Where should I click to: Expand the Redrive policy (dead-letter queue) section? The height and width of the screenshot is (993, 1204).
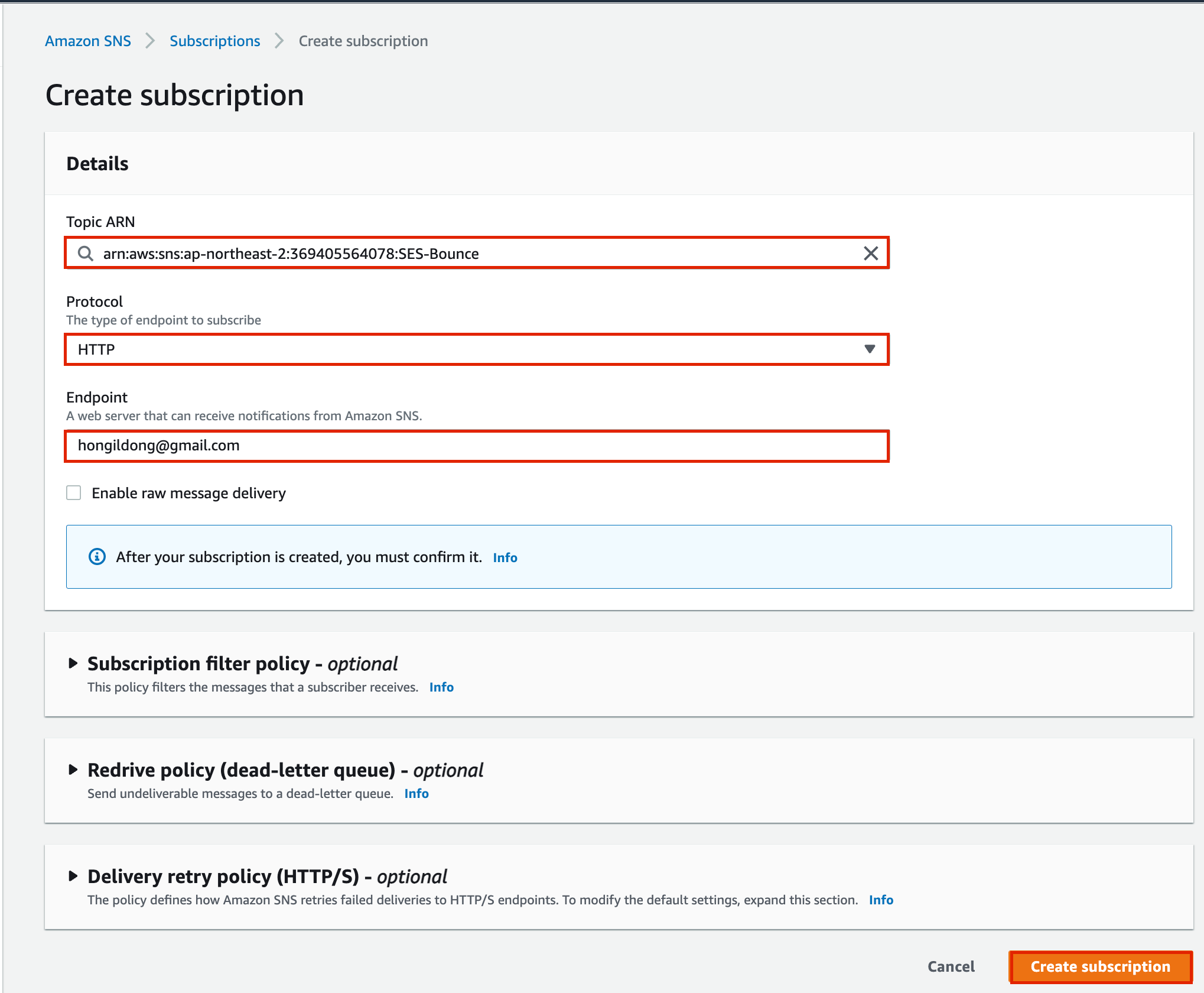[73, 770]
